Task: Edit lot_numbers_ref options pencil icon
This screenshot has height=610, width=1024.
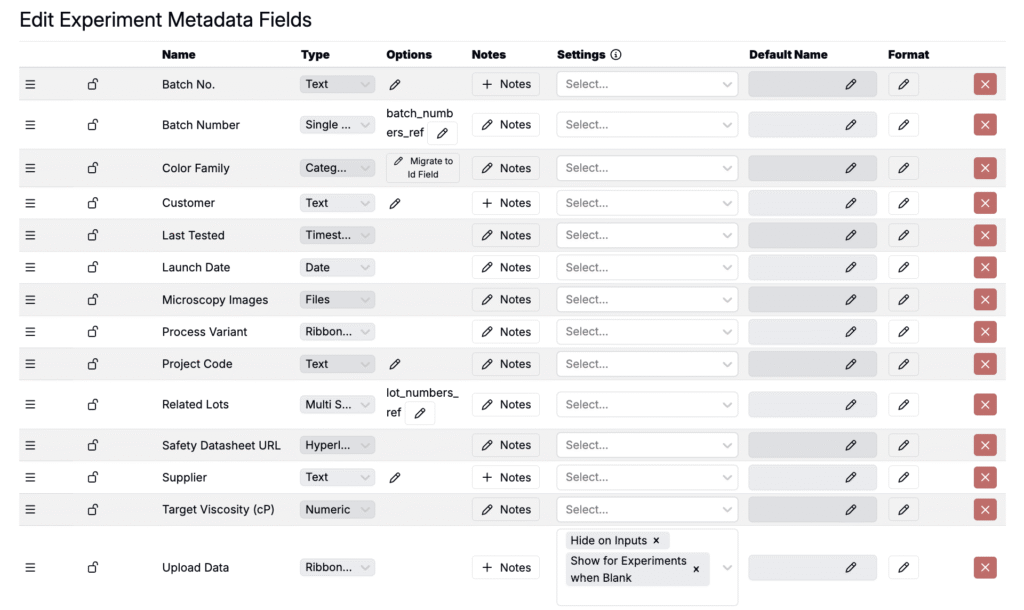Action: pos(420,413)
